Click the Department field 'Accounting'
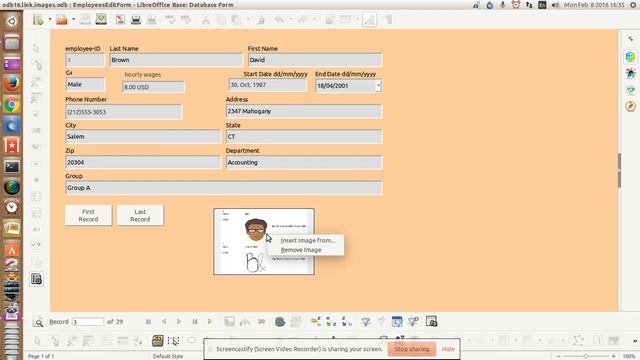The height and width of the screenshot is (360, 640). 304,162
